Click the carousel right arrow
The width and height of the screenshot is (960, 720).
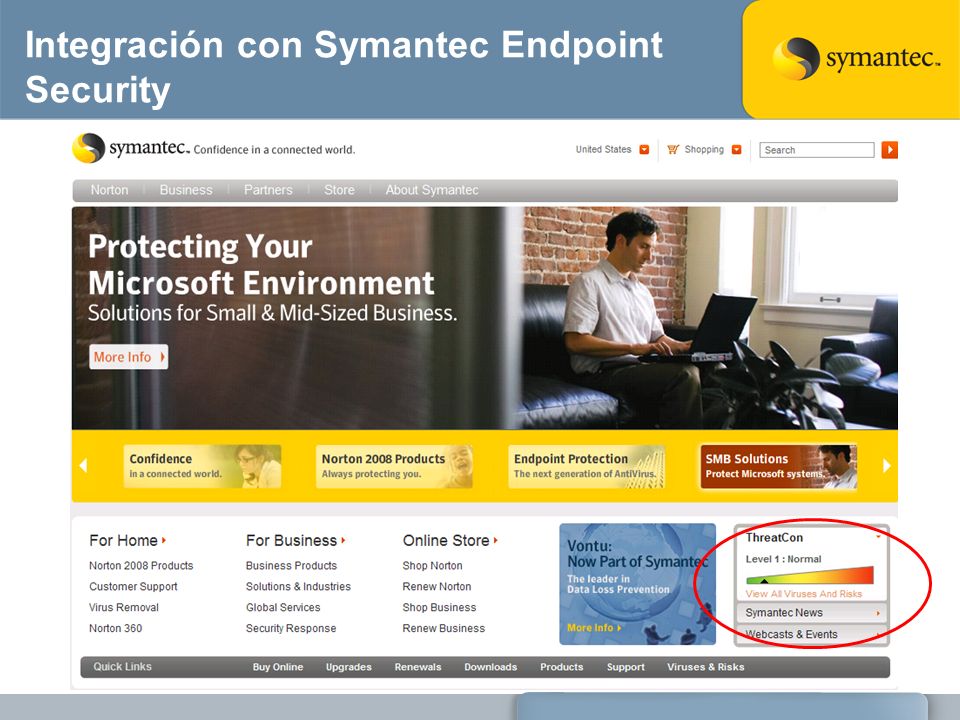887,466
